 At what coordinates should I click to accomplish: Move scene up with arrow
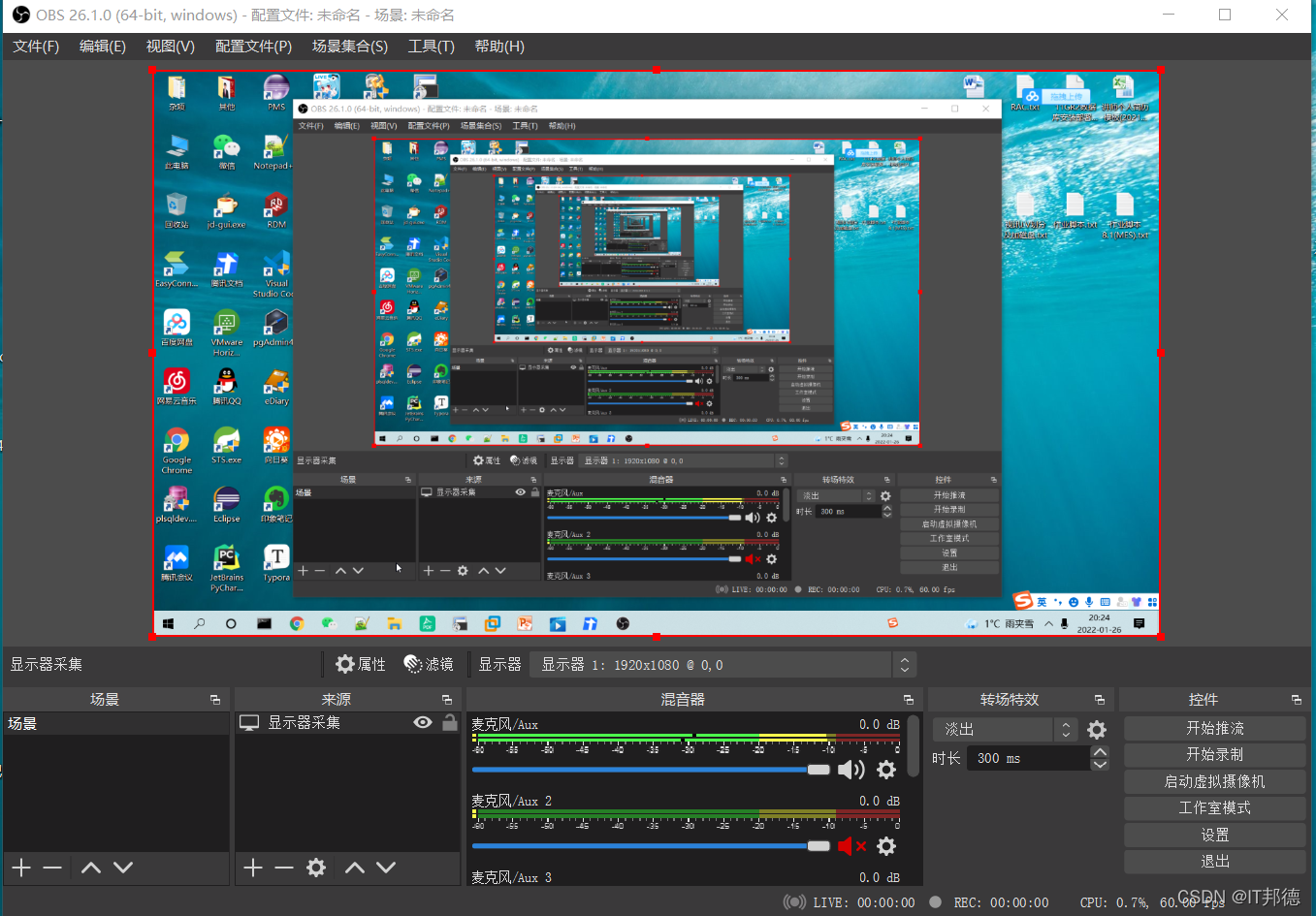point(91,868)
